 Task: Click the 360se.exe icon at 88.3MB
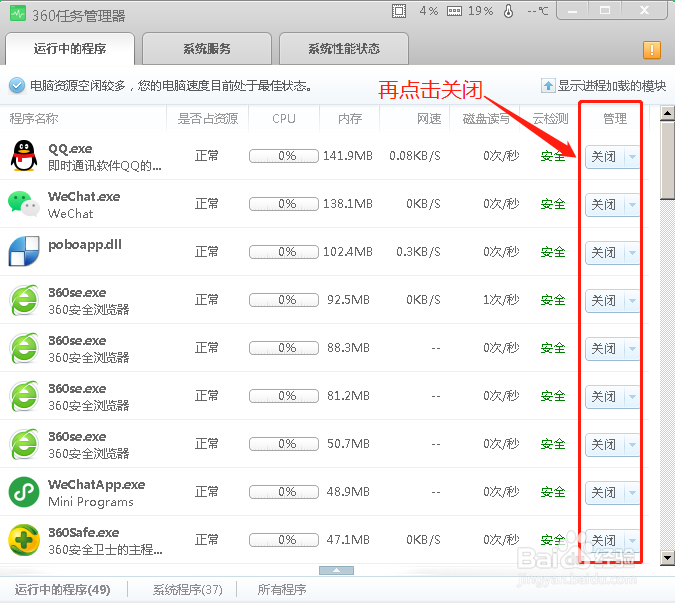[x=24, y=348]
